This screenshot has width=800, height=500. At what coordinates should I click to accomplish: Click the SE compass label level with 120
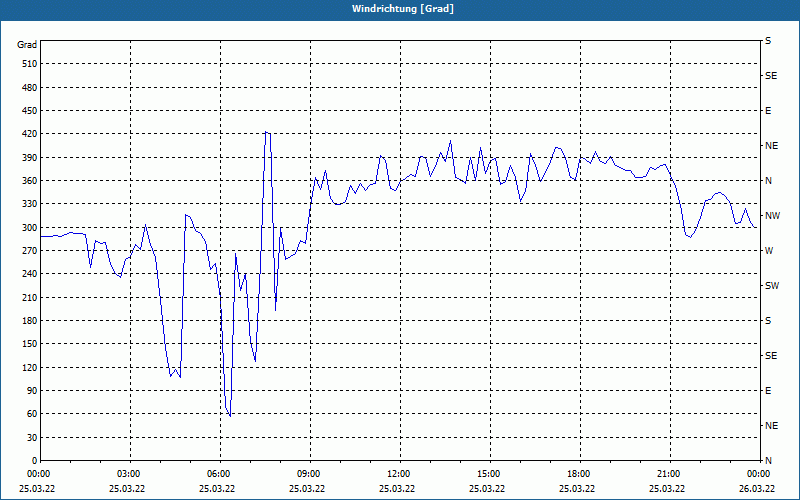(771, 356)
